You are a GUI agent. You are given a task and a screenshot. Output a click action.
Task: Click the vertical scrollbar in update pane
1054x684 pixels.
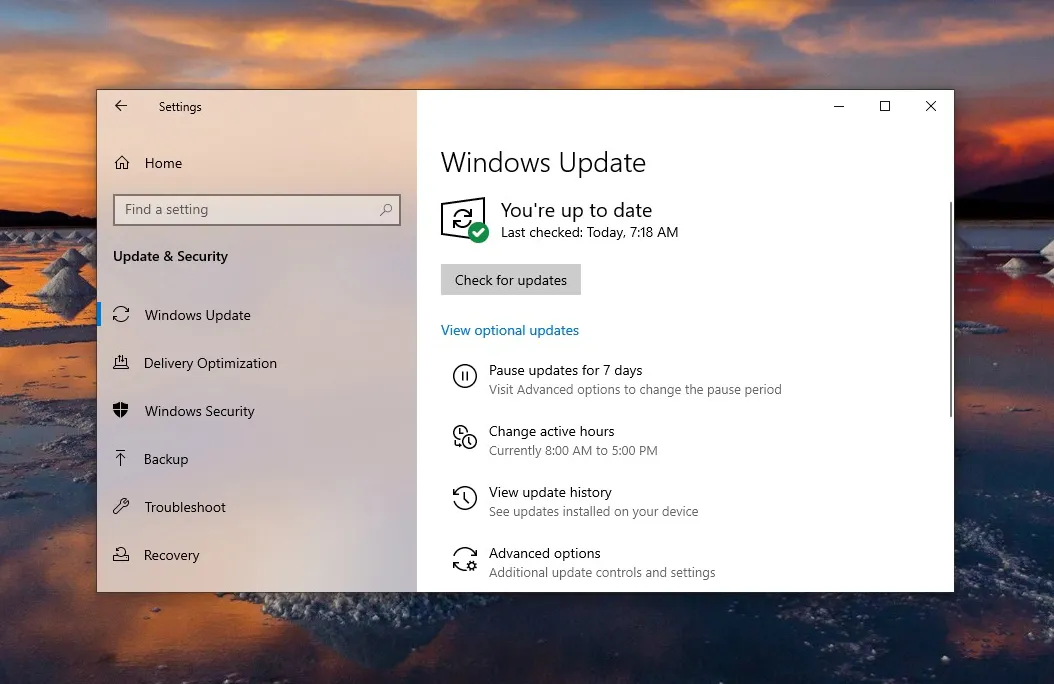pos(950,308)
